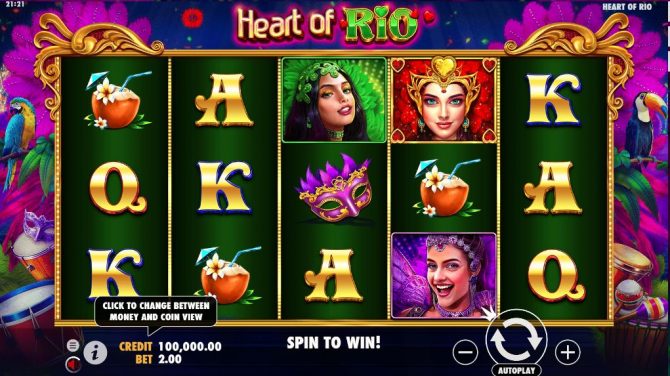Click the golden K on fifth reel
This screenshot has width=670, height=376.
tap(553, 100)
